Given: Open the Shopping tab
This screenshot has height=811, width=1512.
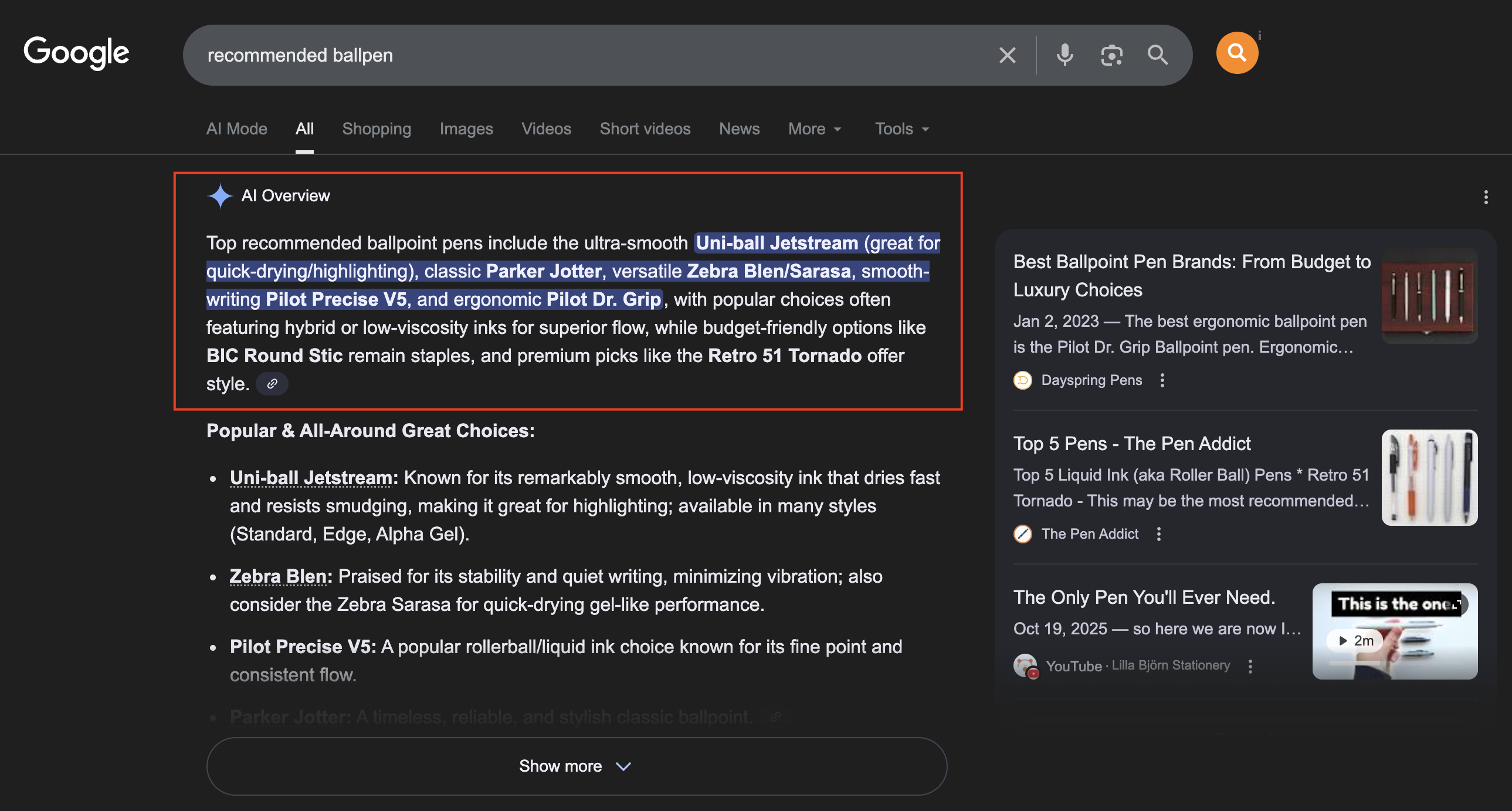Looking at the screenshot, I should tap(376, 129).
